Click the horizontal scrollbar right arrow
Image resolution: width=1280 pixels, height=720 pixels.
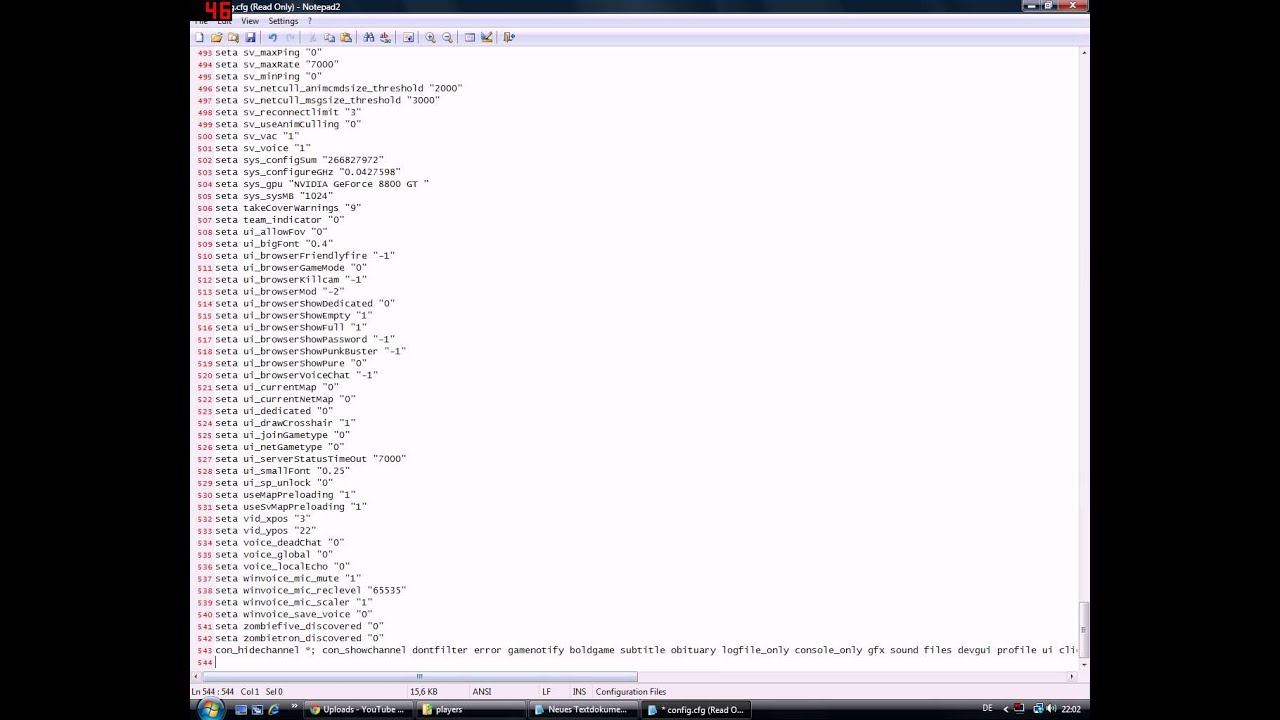coord(1072,676)
